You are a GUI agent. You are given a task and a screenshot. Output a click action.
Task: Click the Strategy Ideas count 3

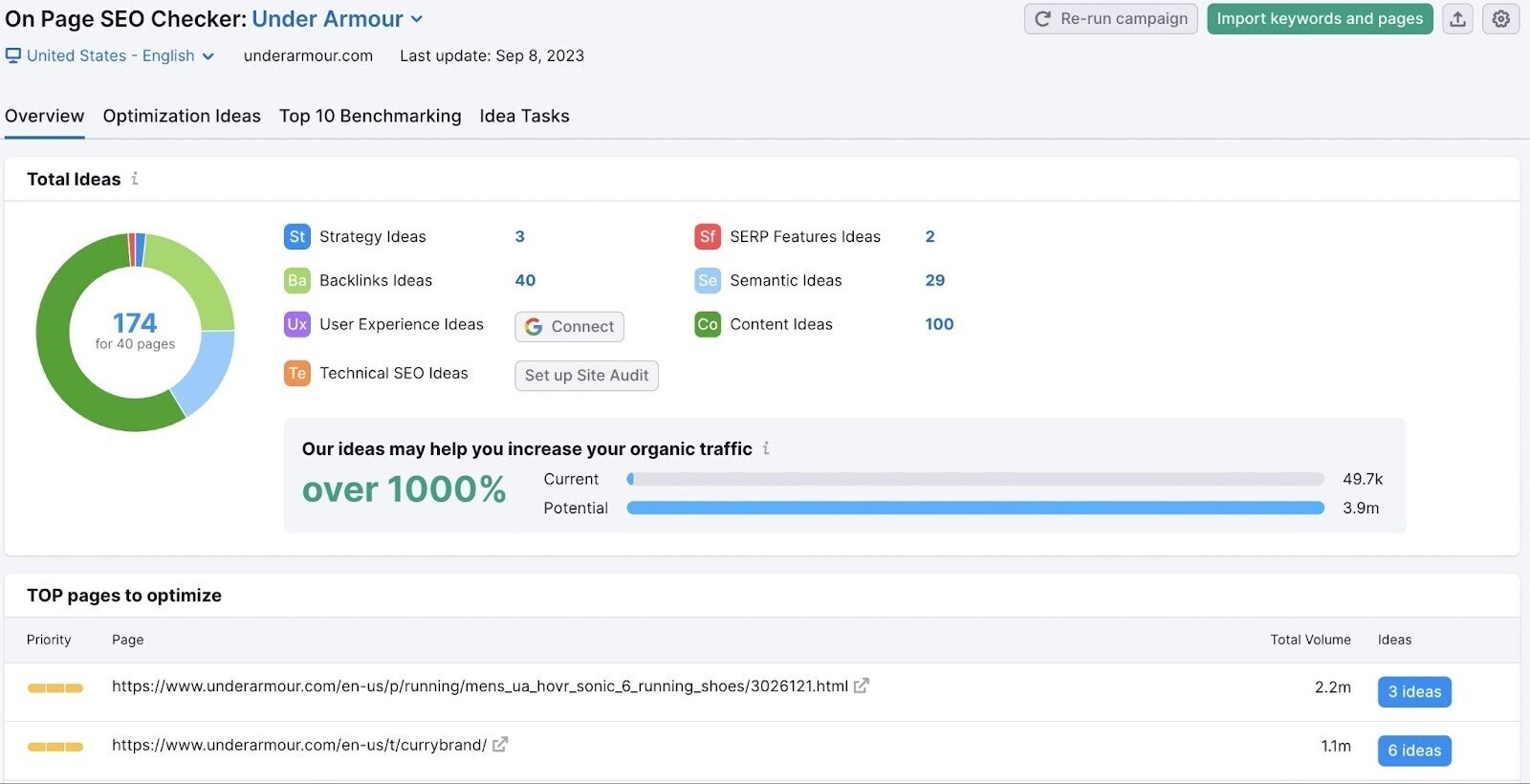(x=520, y=237)
